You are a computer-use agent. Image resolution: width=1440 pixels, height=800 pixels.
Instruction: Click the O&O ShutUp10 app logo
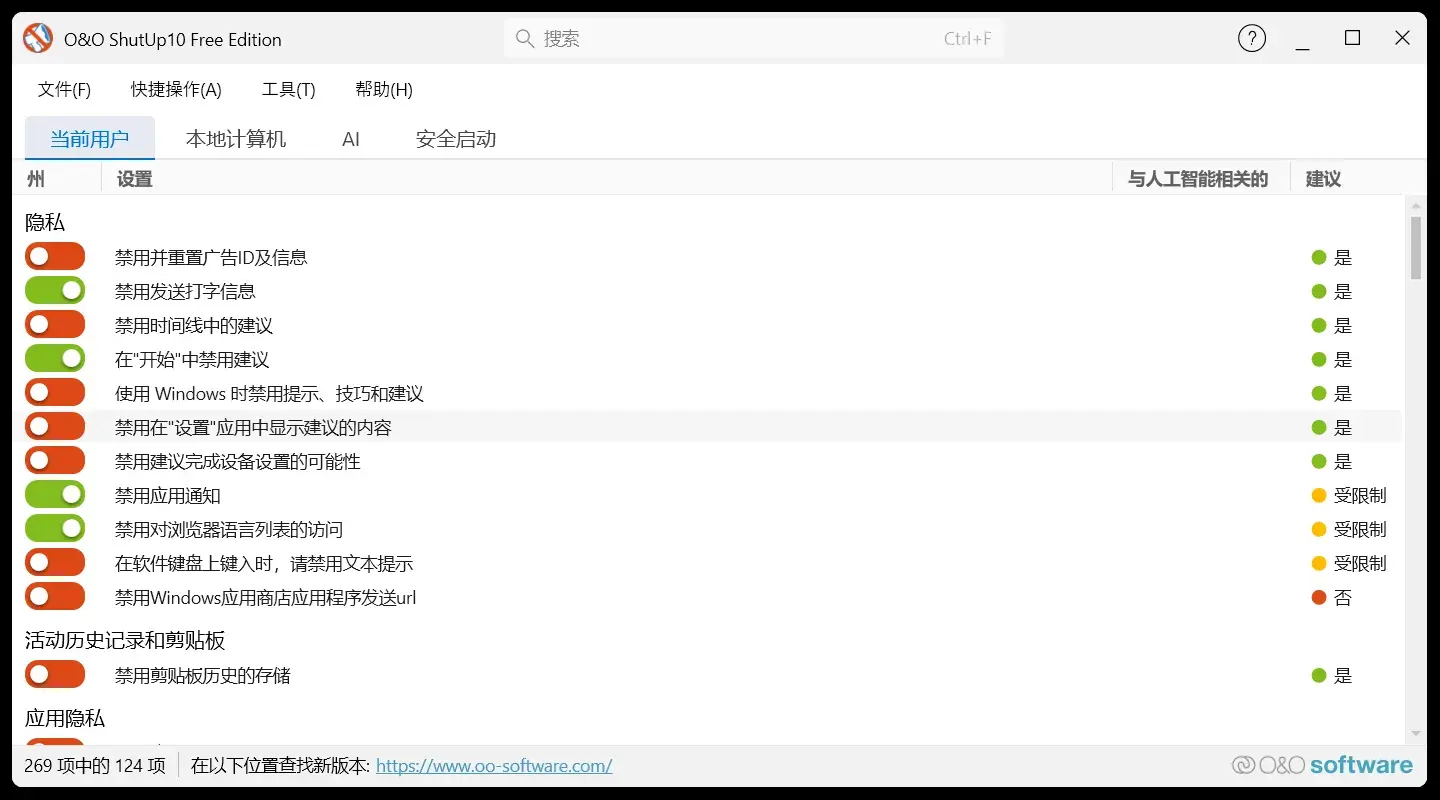click(38, 39)
